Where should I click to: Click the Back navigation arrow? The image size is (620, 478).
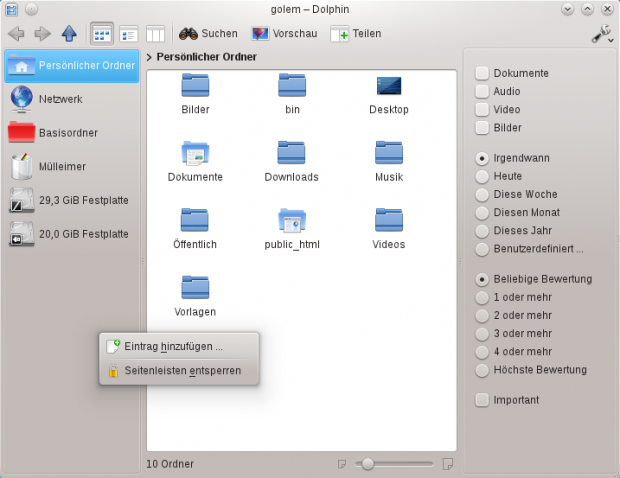tap(16, 33)
